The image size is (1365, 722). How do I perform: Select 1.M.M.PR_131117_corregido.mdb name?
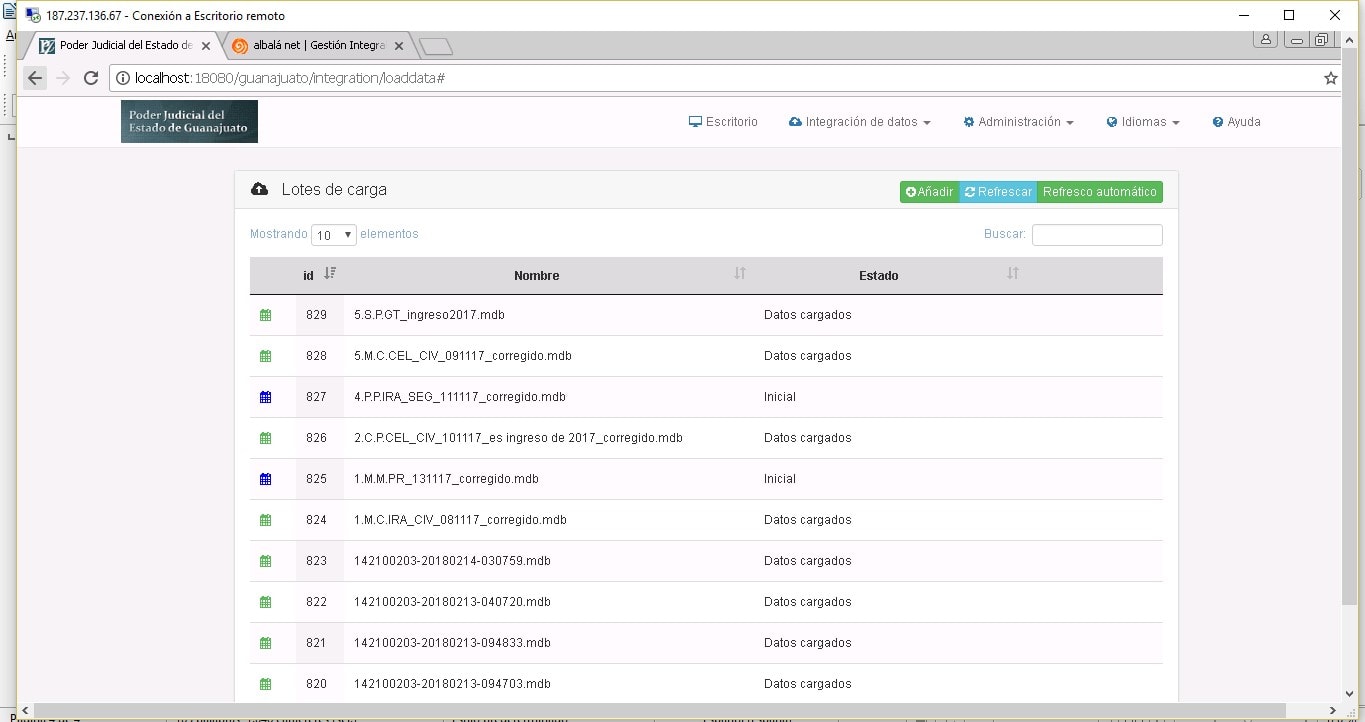[x=446, y=479]
